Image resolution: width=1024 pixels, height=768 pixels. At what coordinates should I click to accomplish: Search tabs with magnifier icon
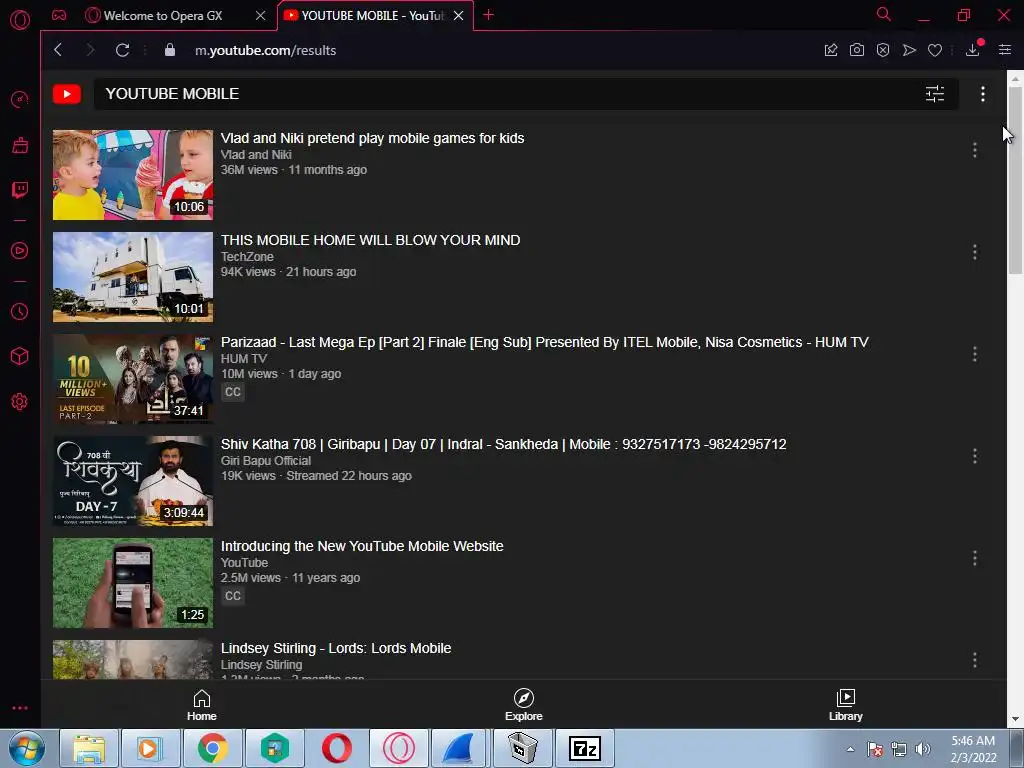pos(884,14)
